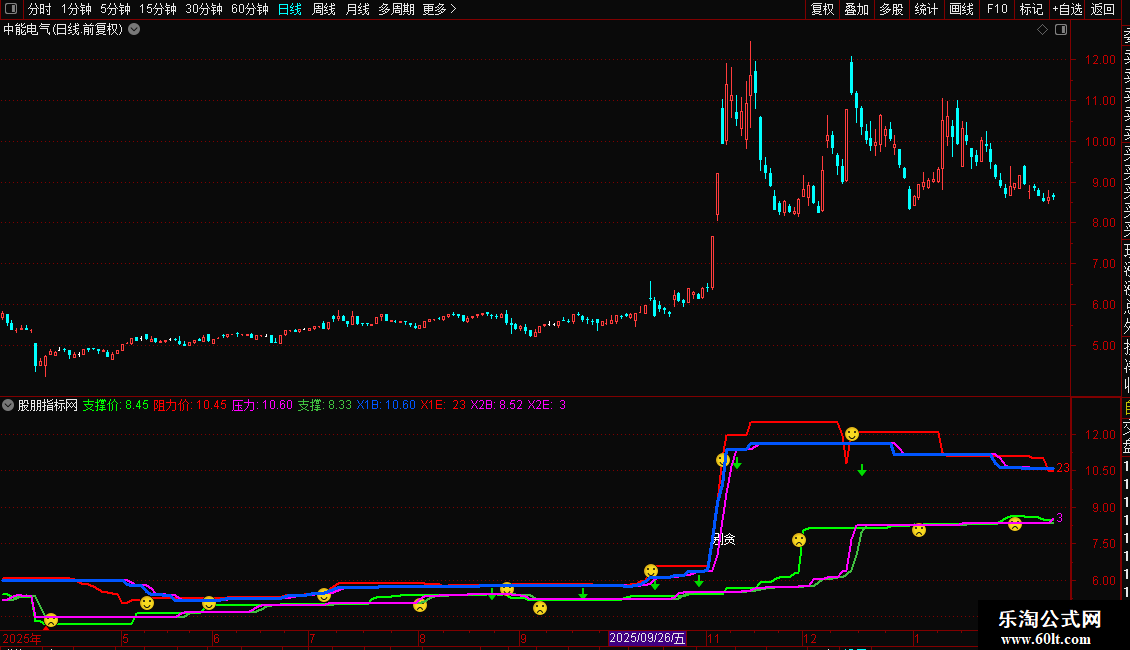This screenshot has width=1130, height=650.
Task: Click the smiley icon above the December red dip
Action: [852, 434]
